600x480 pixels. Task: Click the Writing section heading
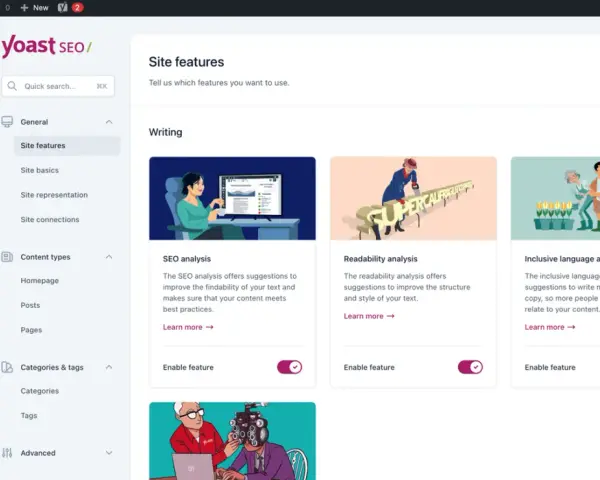(x=165, y=132)
